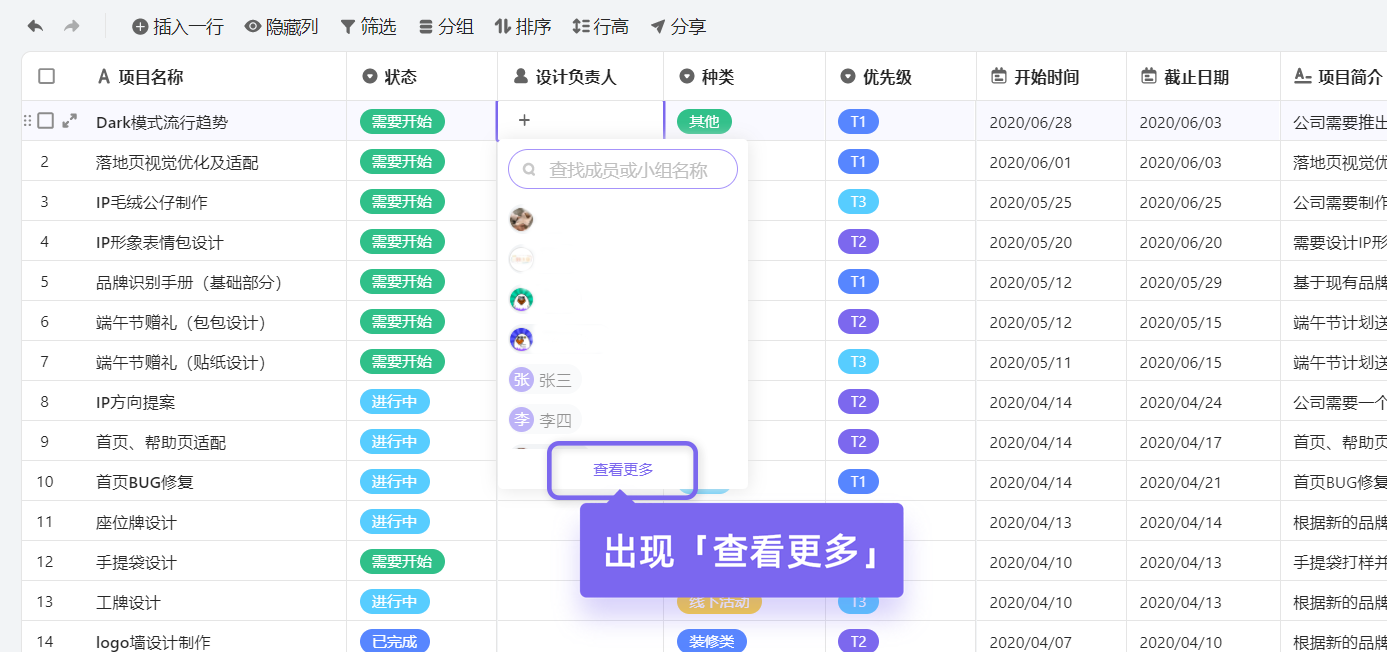This screenshot has width=1387, height=652.
Task: Open the 分组 grouping tool
Action: 446,27
